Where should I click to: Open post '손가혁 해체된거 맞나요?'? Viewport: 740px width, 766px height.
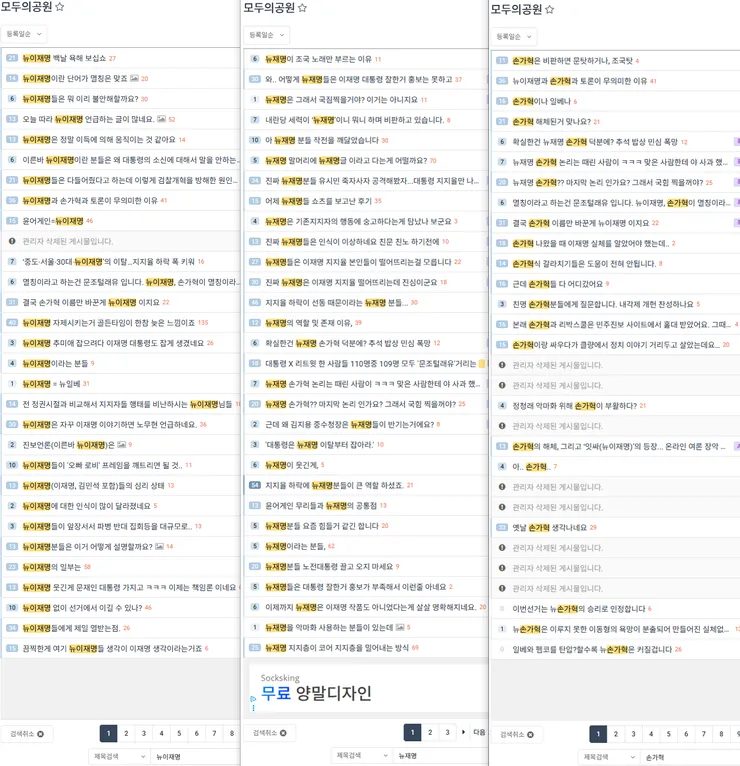click(x=551, y=122)
